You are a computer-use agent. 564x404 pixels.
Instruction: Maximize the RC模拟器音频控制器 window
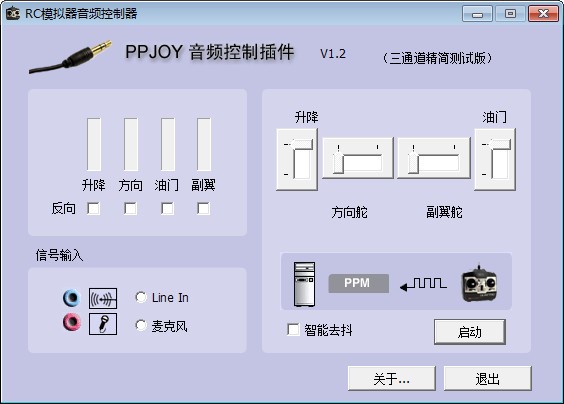point(510,14)
